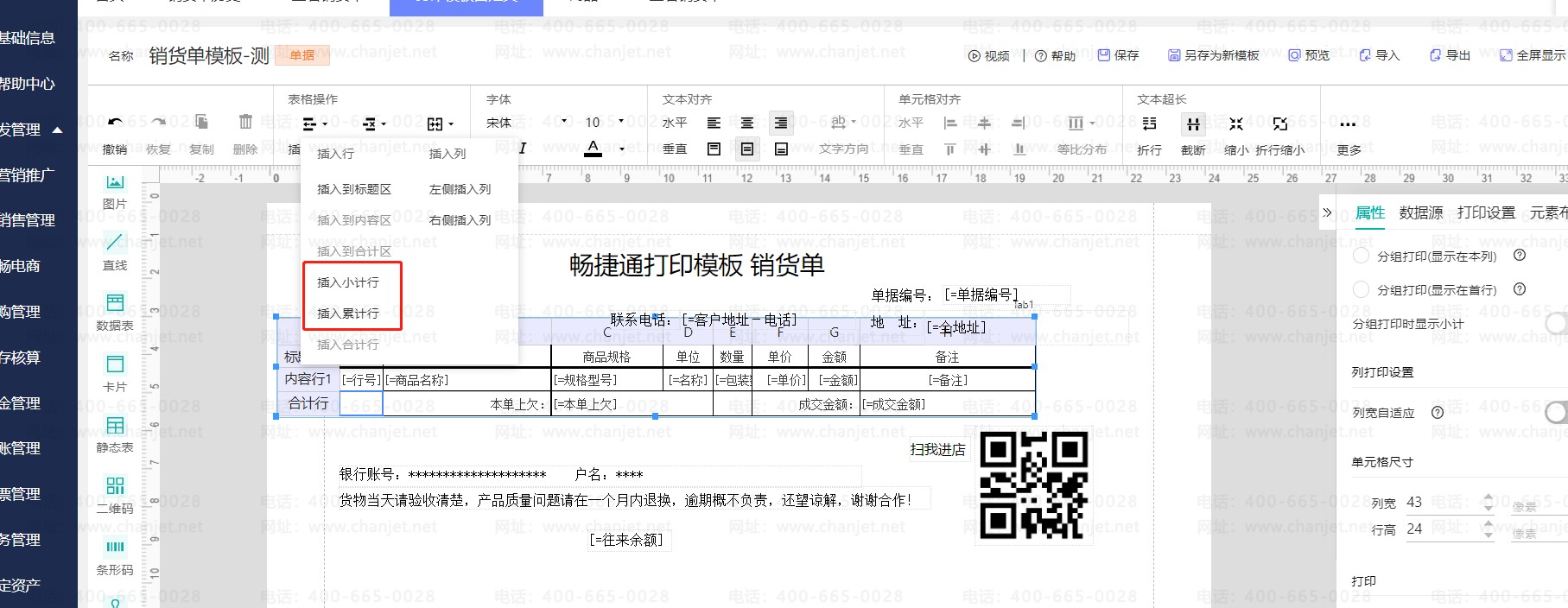Align text horizontally left

coord(714,123)
